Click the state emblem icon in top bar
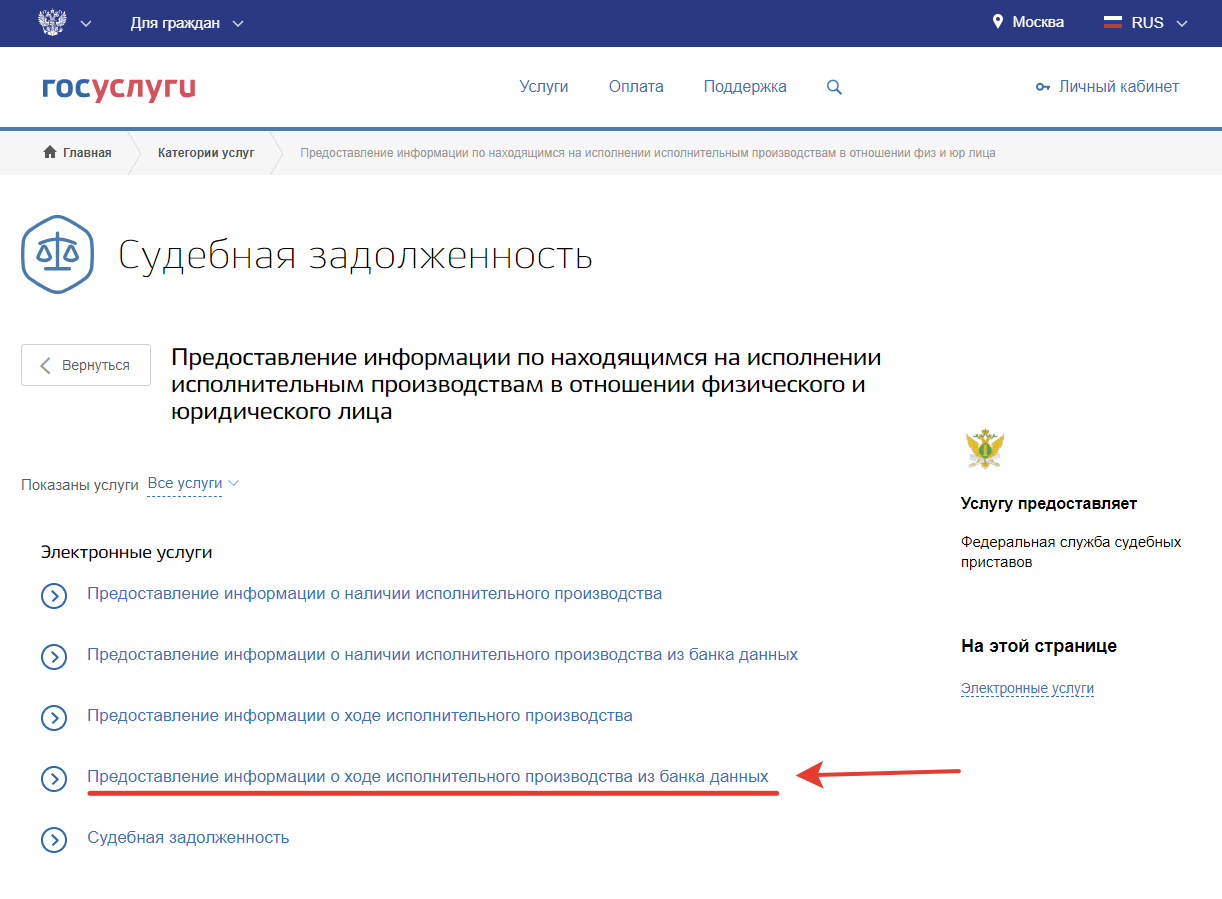The image size is (1222, 899). click(x=52, y=22)
